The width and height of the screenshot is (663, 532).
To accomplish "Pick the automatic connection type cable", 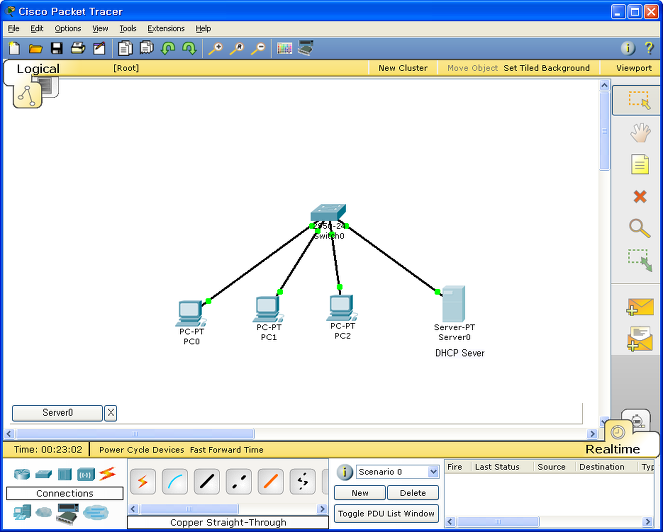I will 142,482.
